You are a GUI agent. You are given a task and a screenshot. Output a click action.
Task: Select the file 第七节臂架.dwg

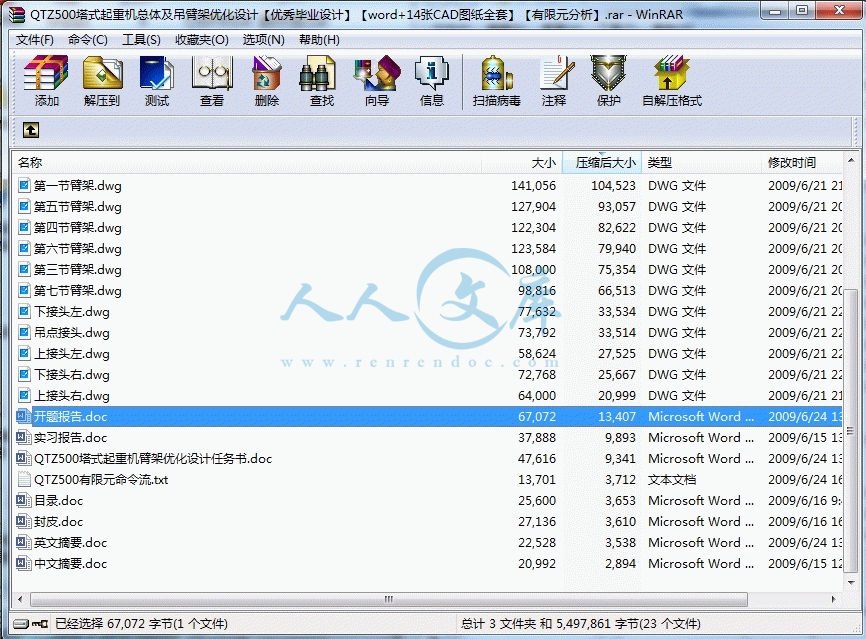pos(77,291)
